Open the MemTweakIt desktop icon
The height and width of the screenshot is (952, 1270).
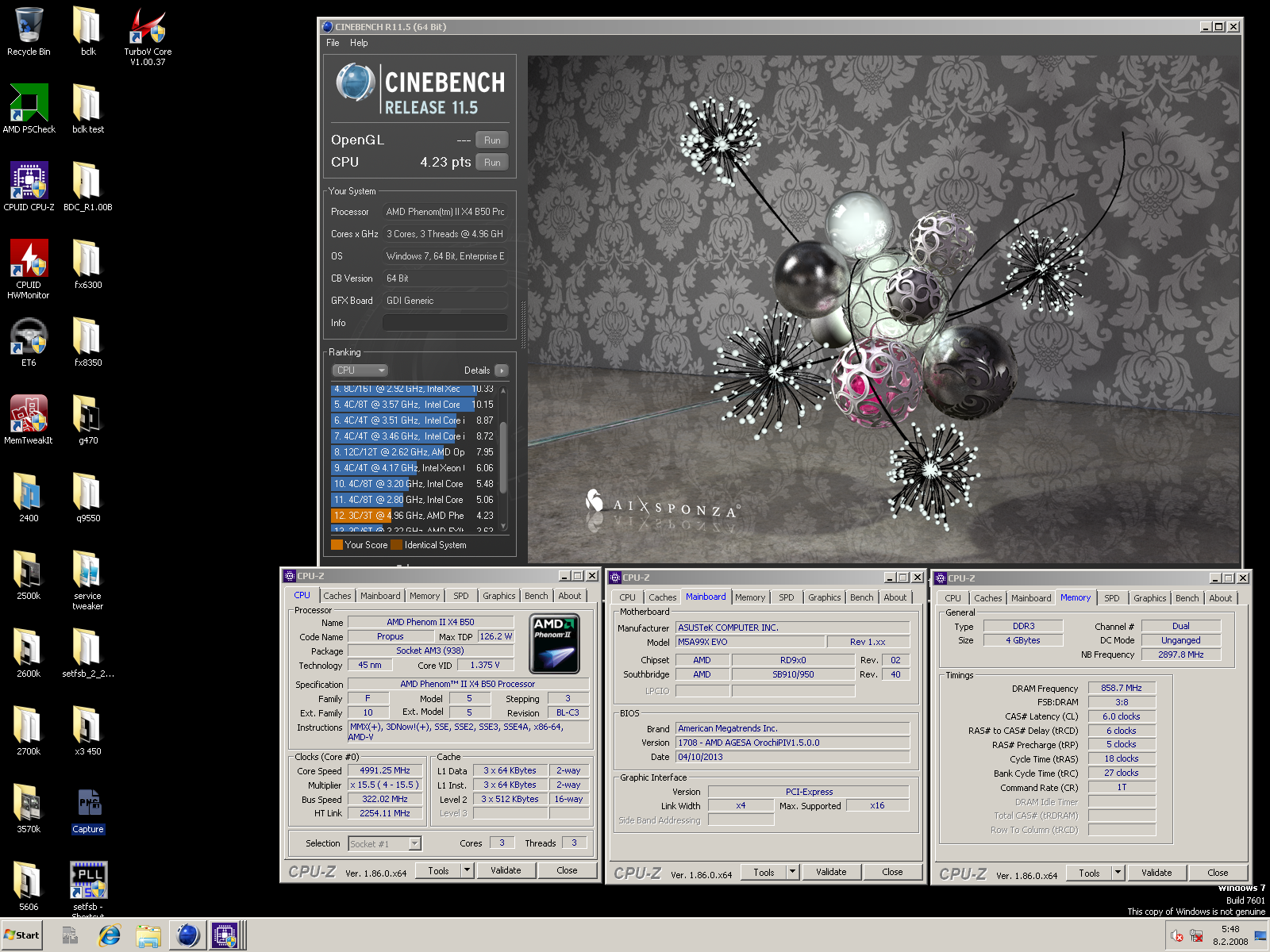coord(29,420)
